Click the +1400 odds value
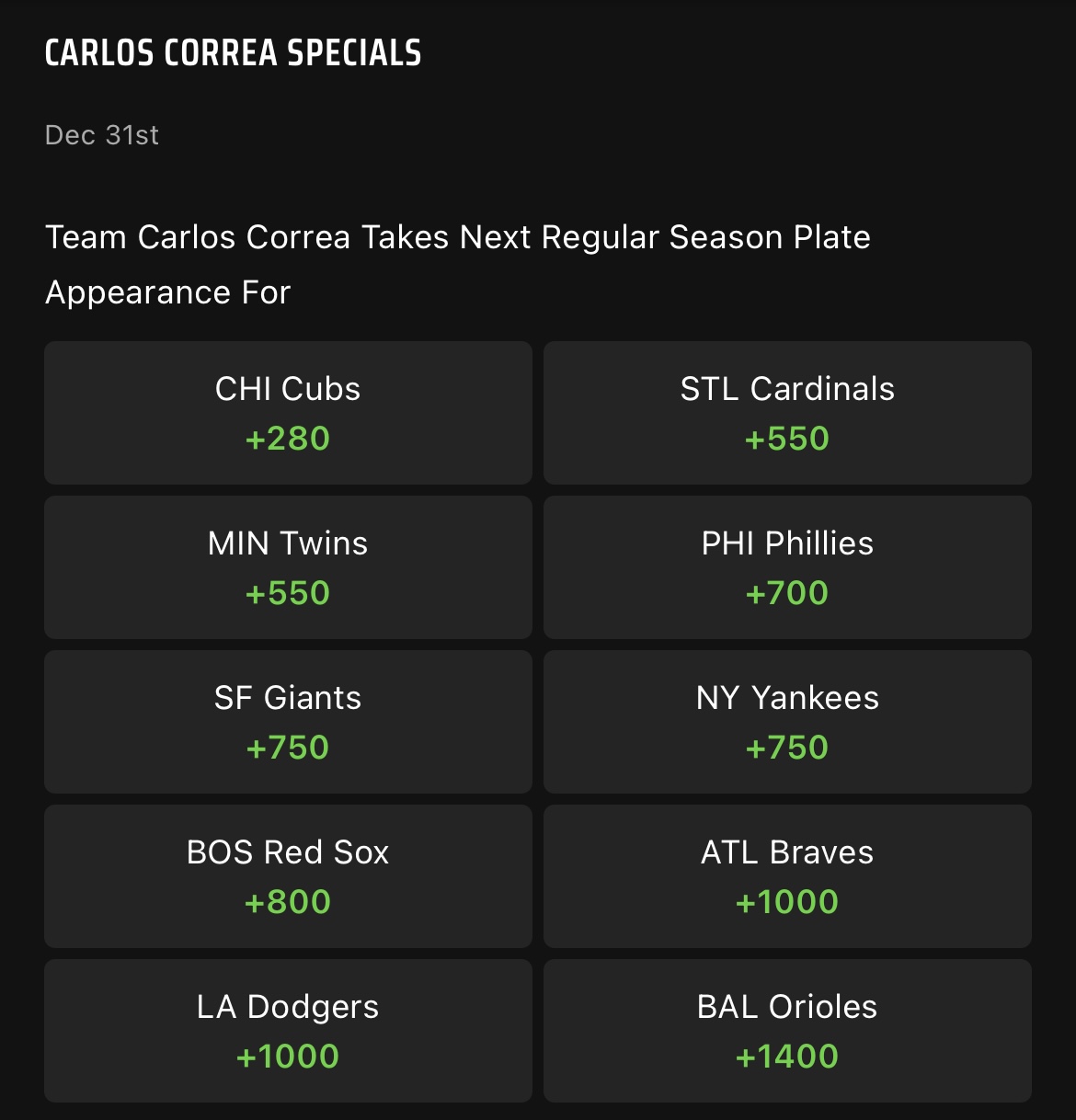The image size is (1076, 1120). [x=787, y=1057]
